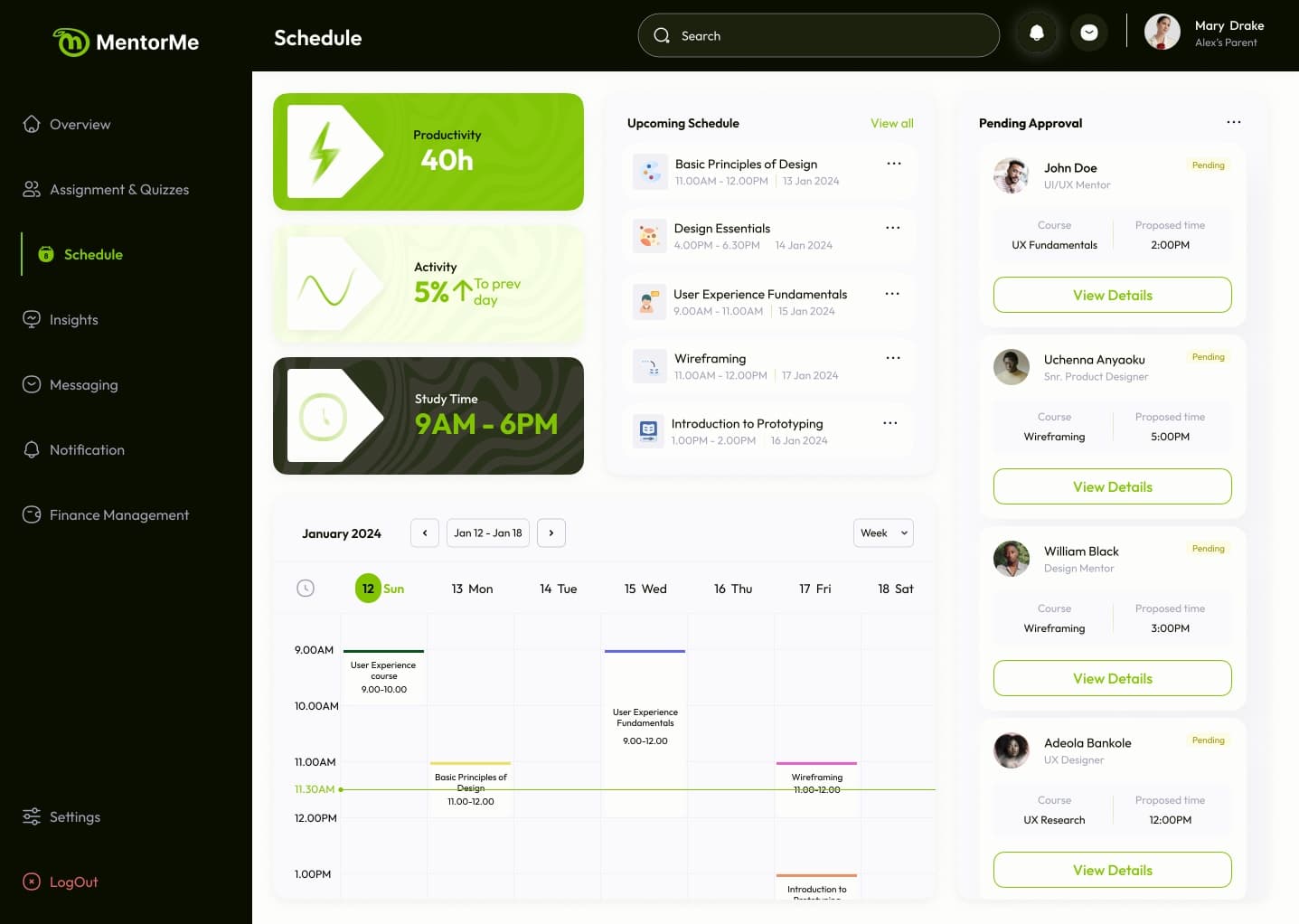View Details for Uchenna Anyaoku
Screen dimensions: 1299x924
1112,486
